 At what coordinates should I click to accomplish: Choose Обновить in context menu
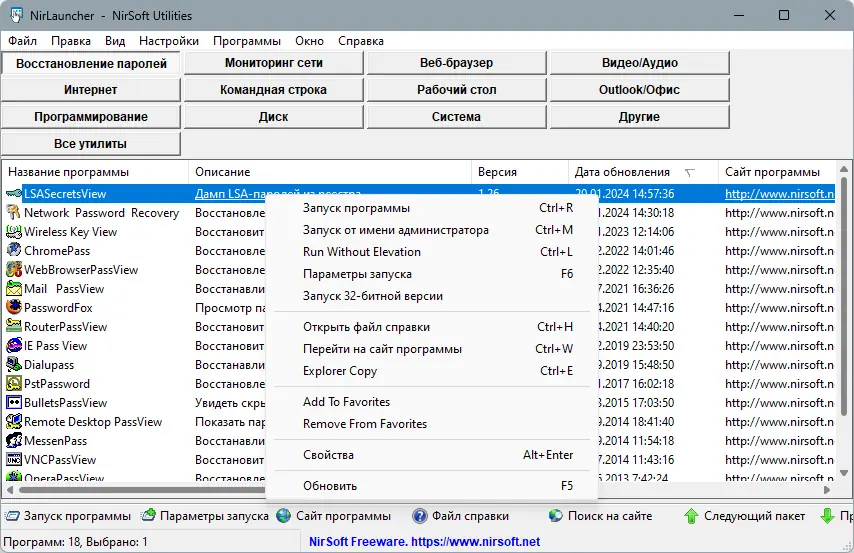pyautogui.click(x=431, y=485)
